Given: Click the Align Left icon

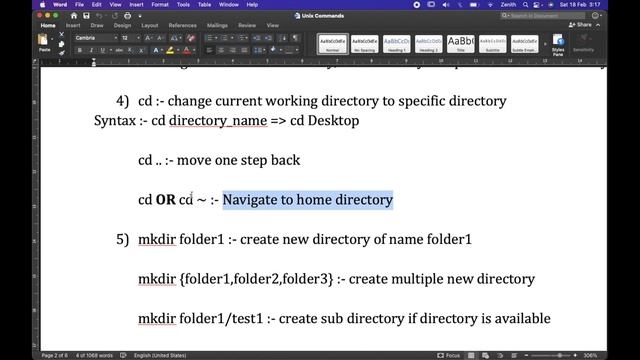Looking at the screenshot, I should (x=209, y=50).
